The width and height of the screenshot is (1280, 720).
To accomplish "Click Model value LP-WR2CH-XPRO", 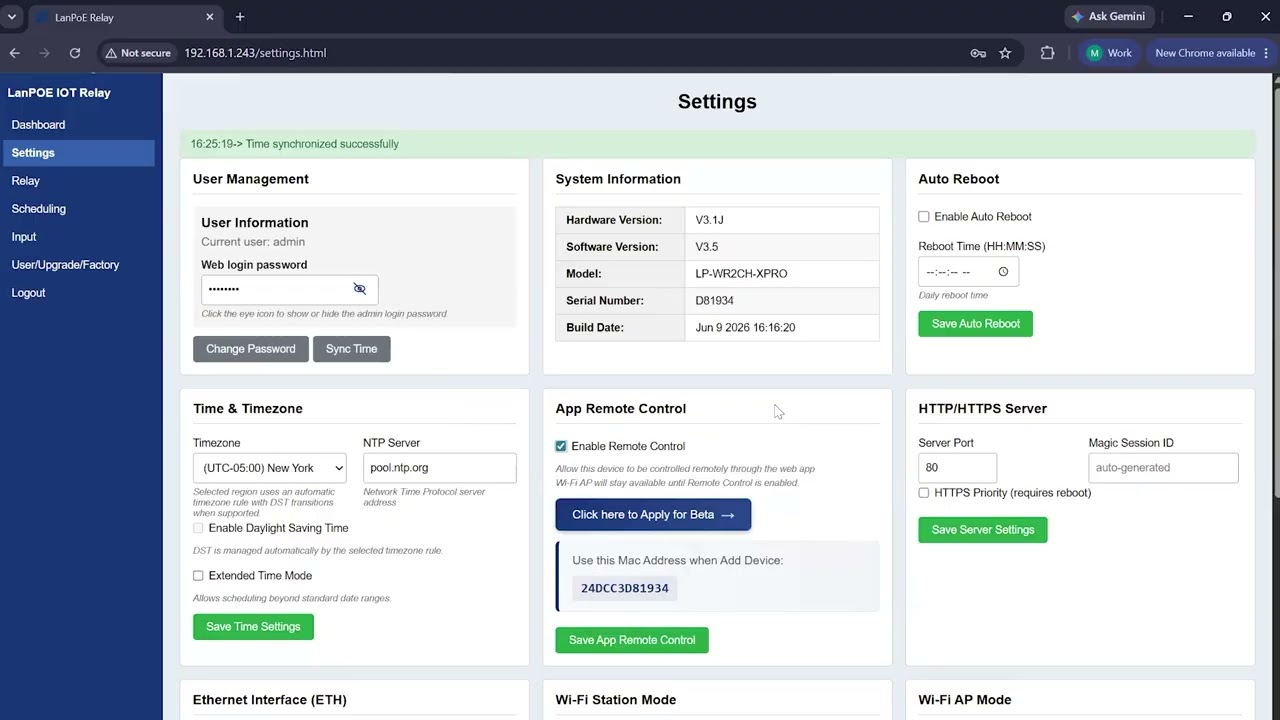I will pos(742,274).
